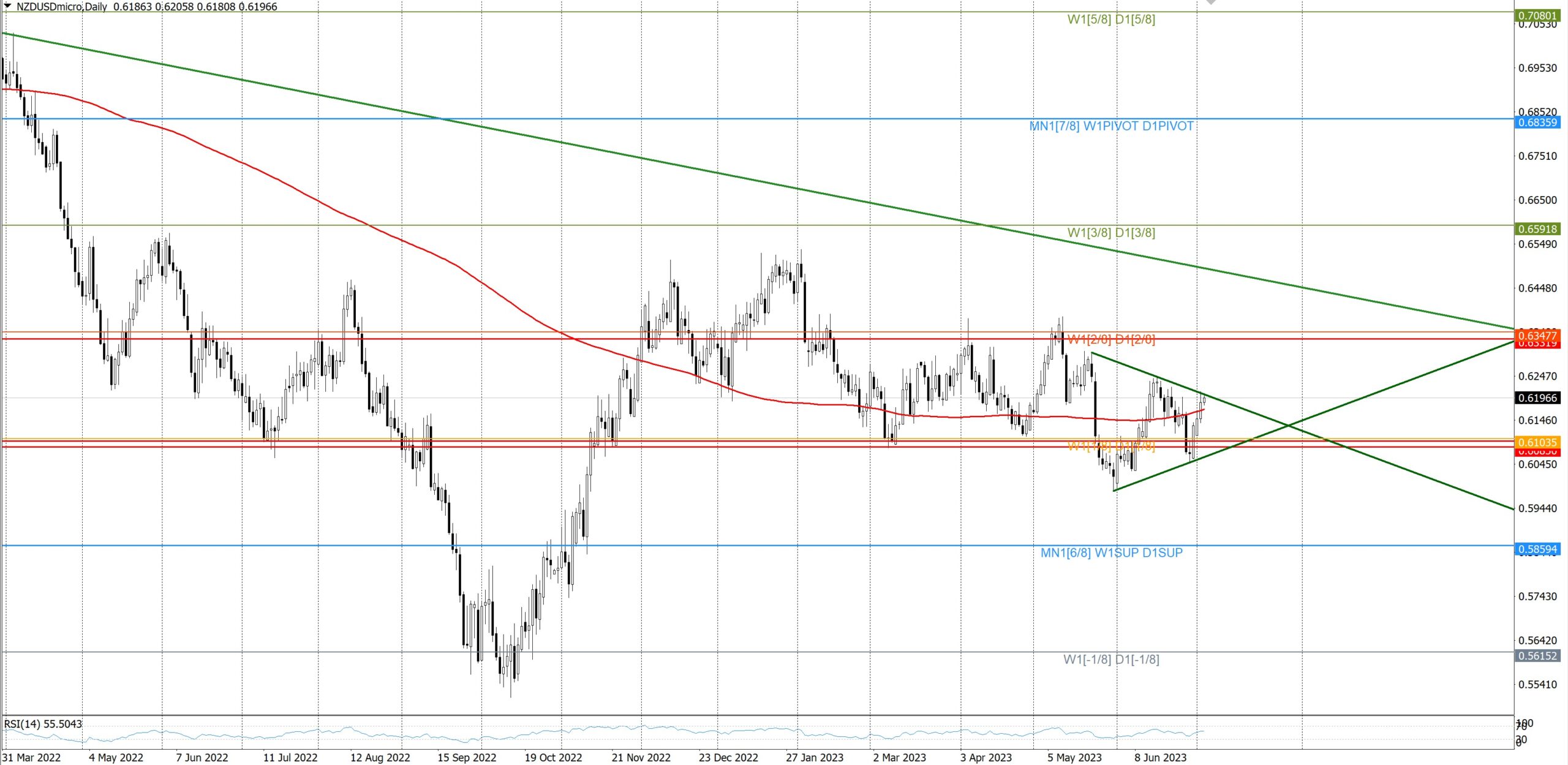
Task: Click the 27 Jan 2023 date on timeline
Action: [x=814, y=758]
